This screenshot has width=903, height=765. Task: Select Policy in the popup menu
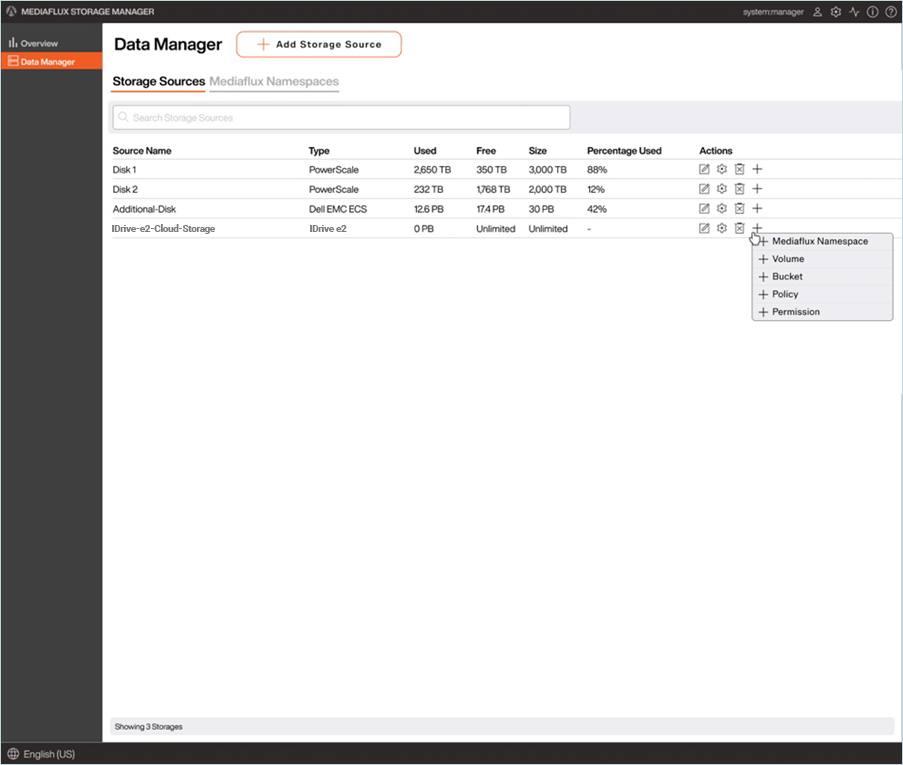click(785, 294)
